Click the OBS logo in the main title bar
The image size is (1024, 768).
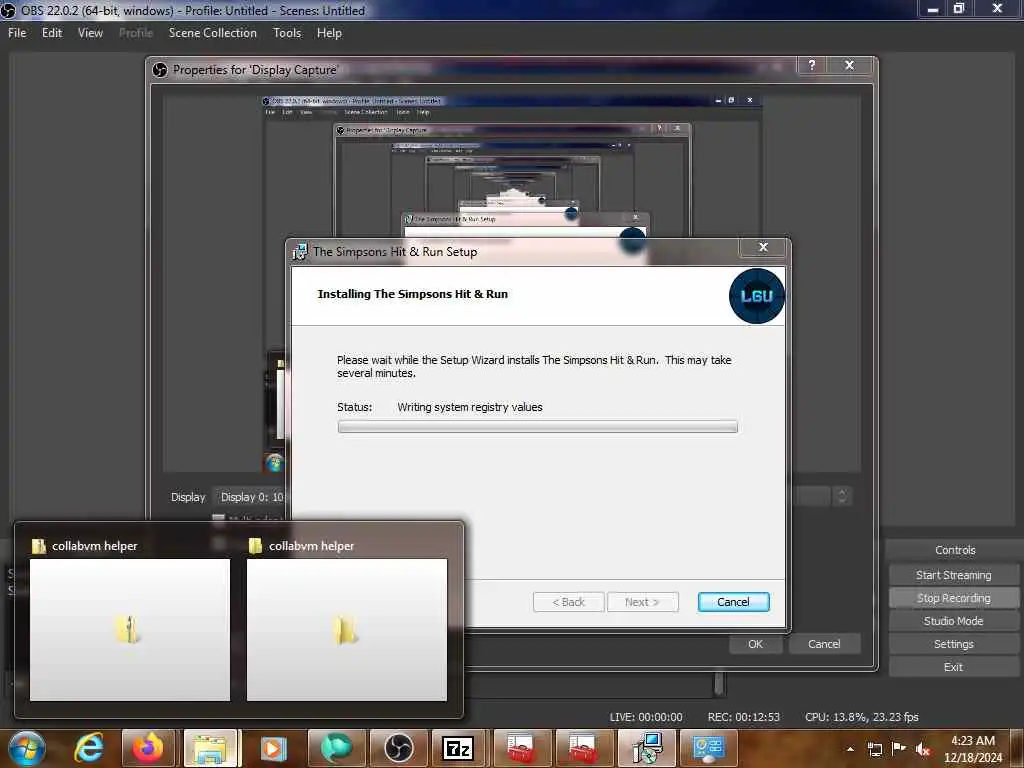(x=8, y=10)
